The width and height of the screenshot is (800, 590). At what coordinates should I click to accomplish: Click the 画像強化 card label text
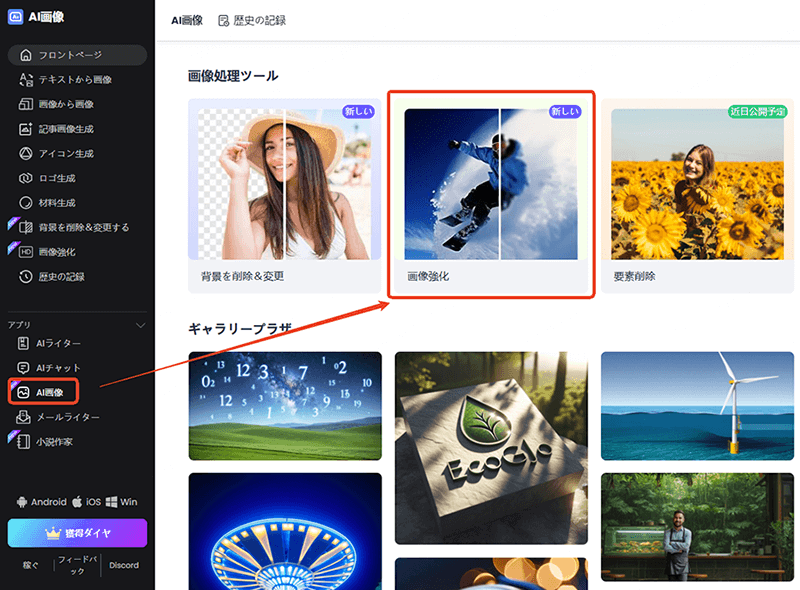click(x=428, y=277)
